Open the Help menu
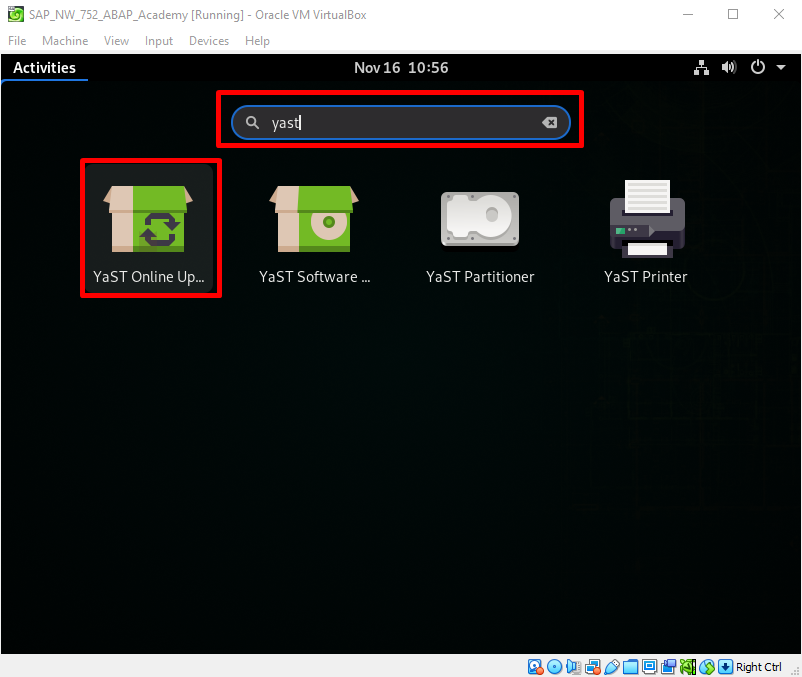This screenshot has width=802, height=677. [257, 41]
